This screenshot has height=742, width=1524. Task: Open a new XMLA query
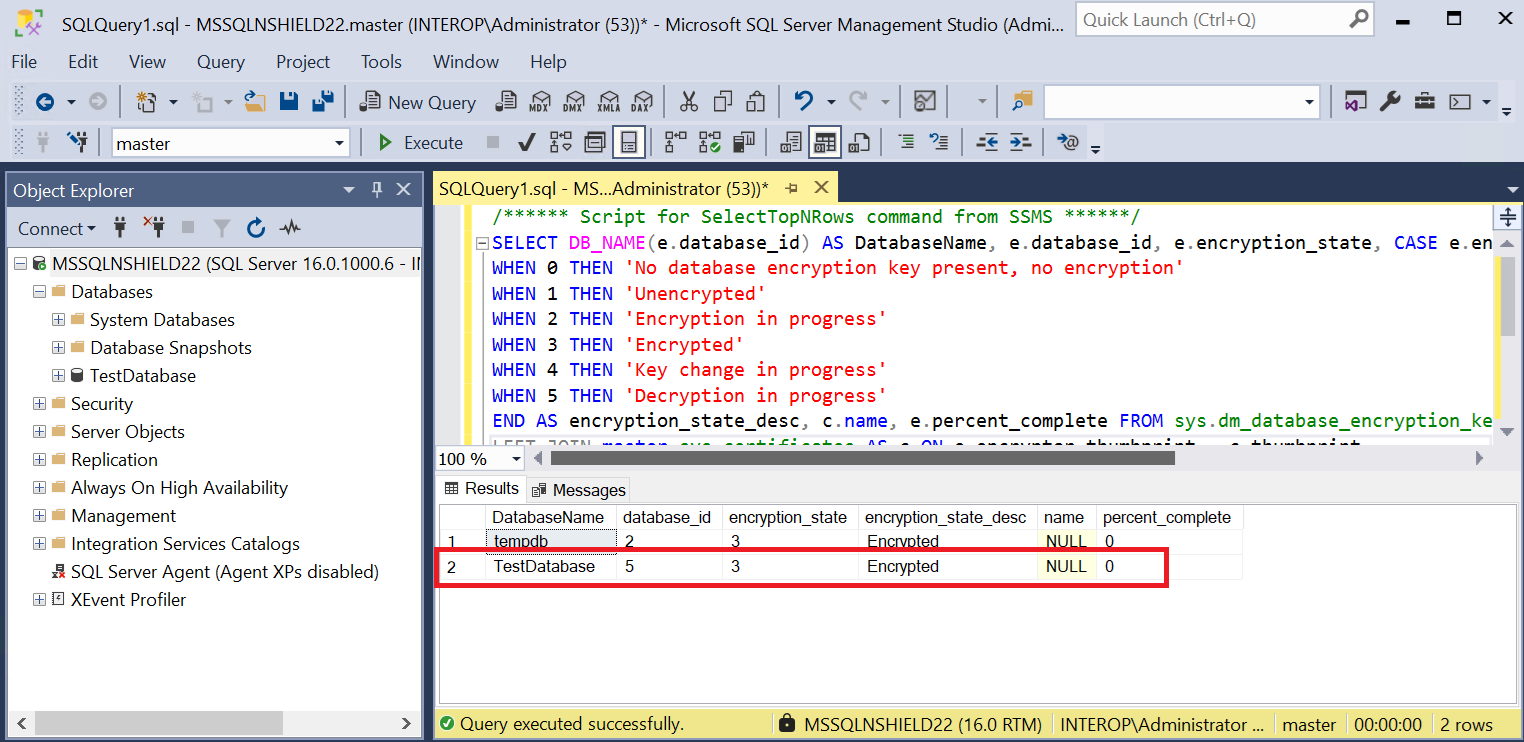tap(607, 102)
